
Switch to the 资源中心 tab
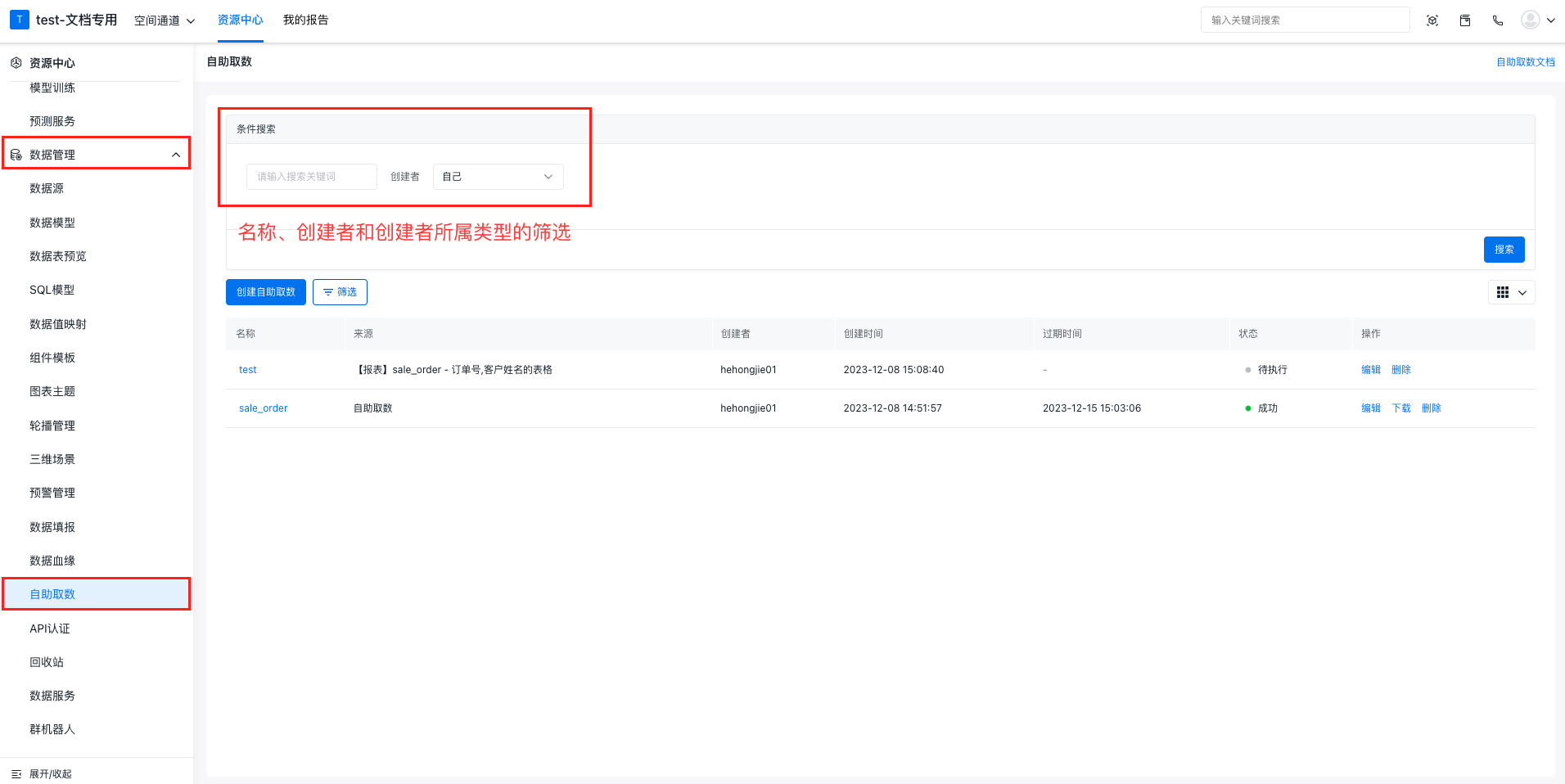pos(241,20)
